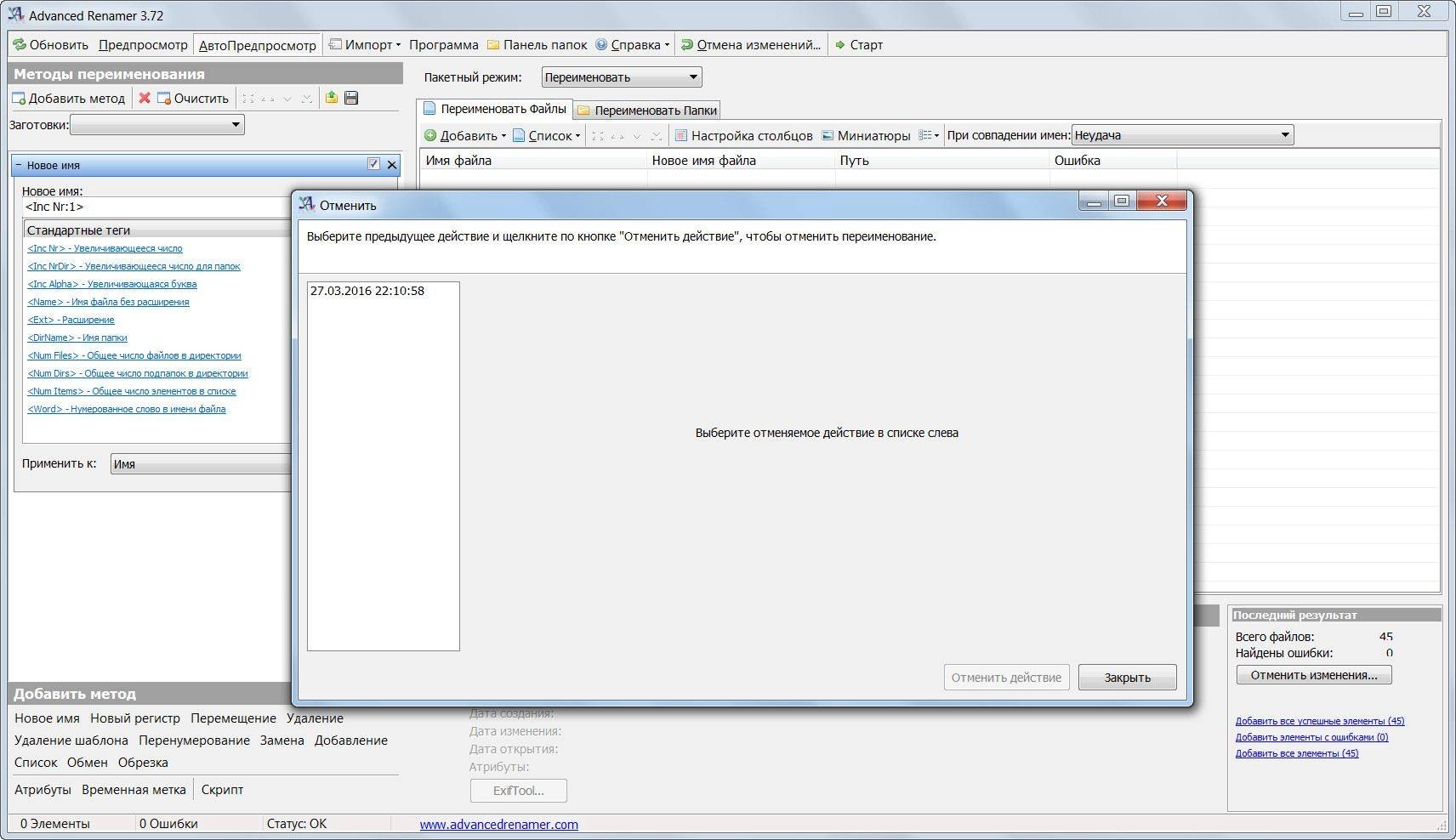1456x840 pixels.
Task: Insert the <Word> tag link
Action: [127, 409]
